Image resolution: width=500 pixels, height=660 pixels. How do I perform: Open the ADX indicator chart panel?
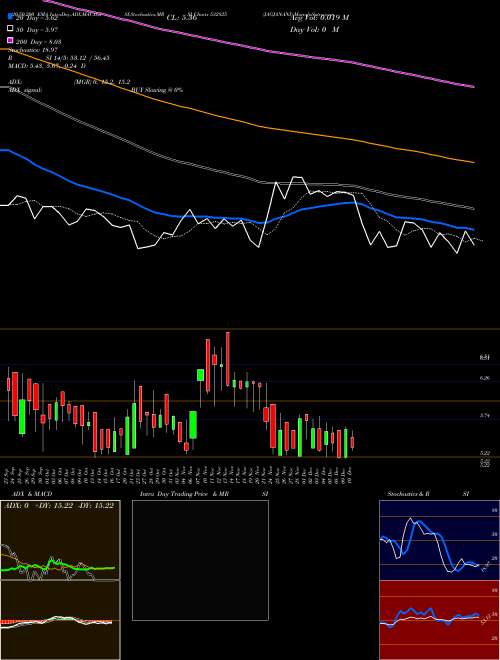pos(60,540)
